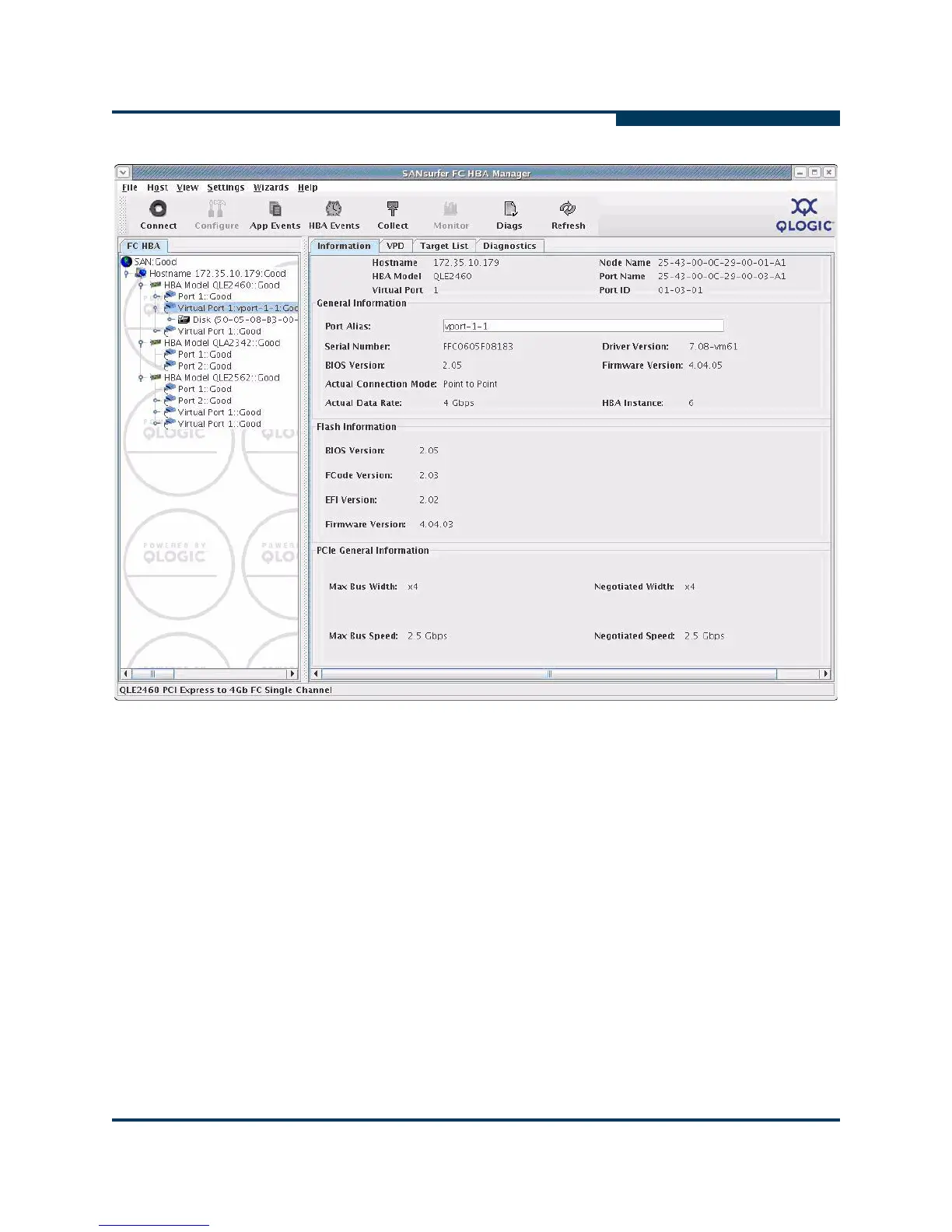Select the vport-1-1 virtual port icon

[170, 307]
